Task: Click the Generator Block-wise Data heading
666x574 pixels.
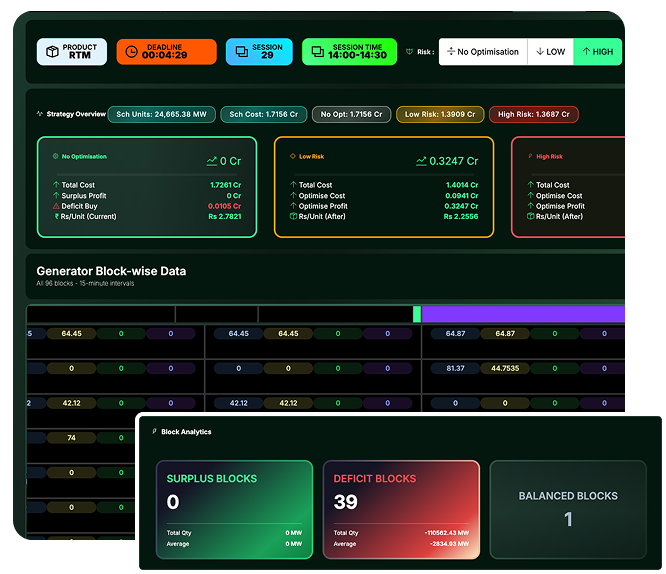Action: point(111,271)
